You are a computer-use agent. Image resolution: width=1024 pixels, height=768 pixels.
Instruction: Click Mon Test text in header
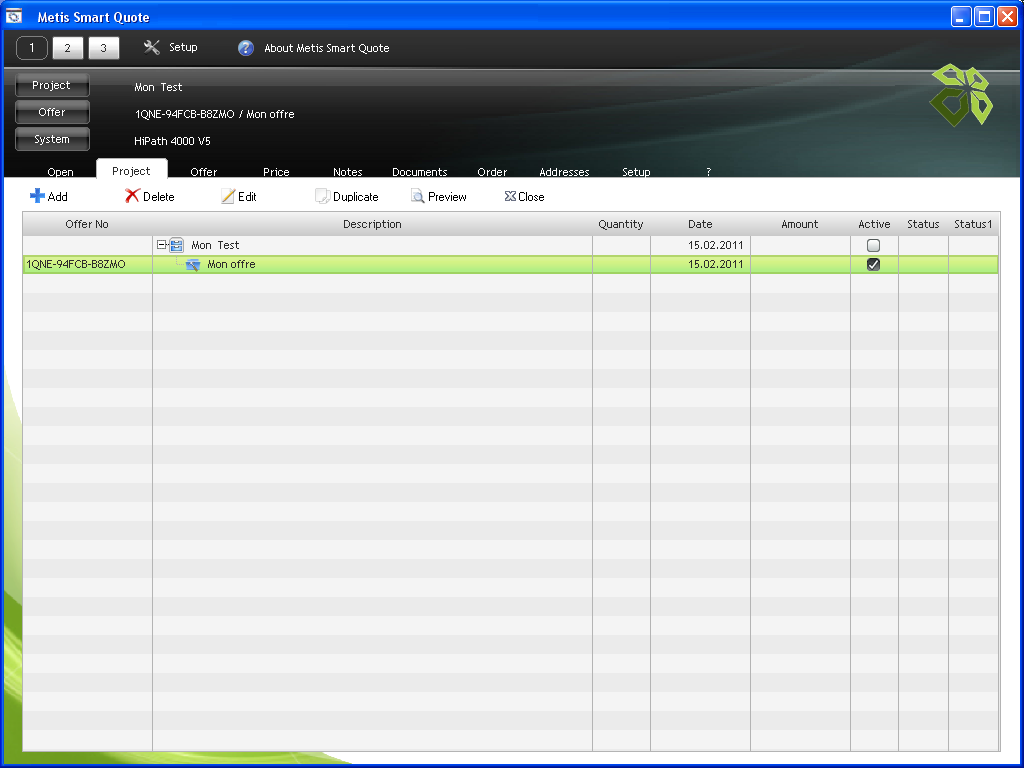[x=158, y=87]
